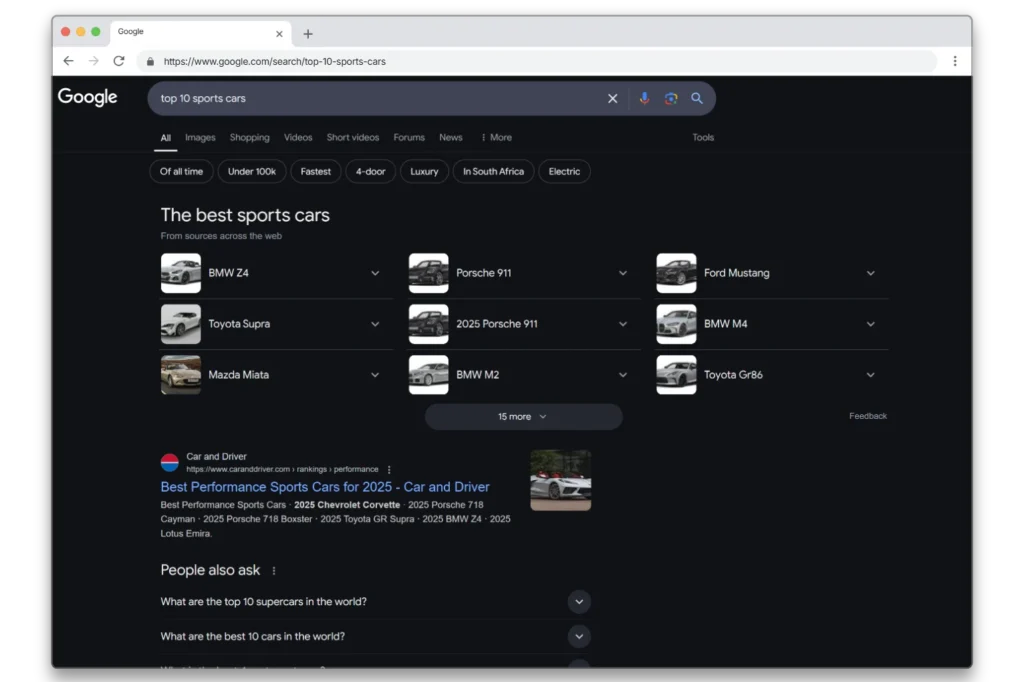Open the More search categories menu
Image resolution: width=1024 pixels, height=682 pixels.
pos(496,138)
